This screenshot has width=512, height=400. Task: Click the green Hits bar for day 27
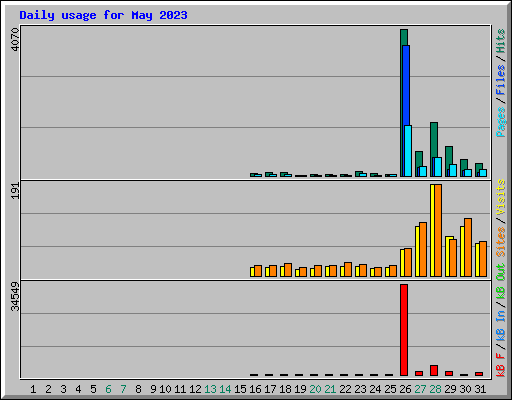tap(419, 159)
